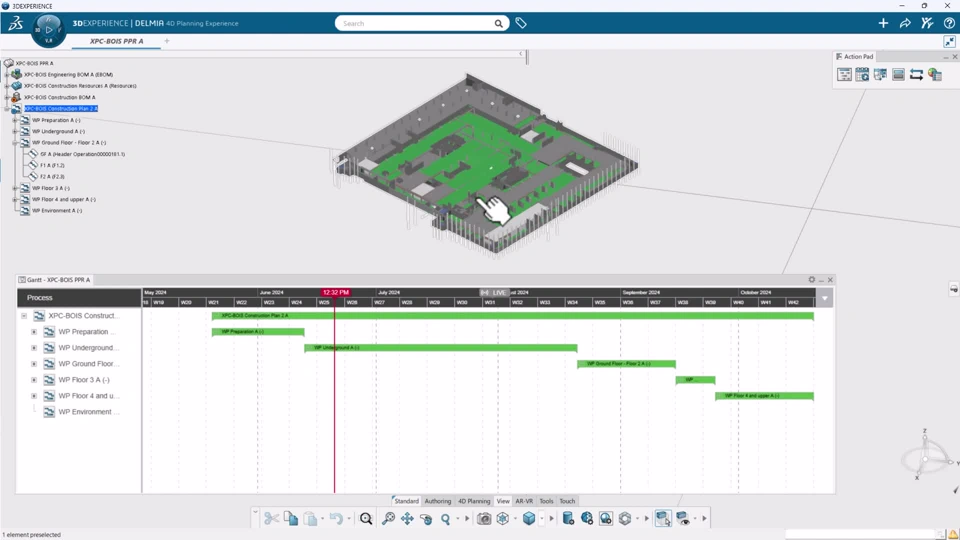
Task: Open the Help question-mark icon
Action: (x=949, y=23)
